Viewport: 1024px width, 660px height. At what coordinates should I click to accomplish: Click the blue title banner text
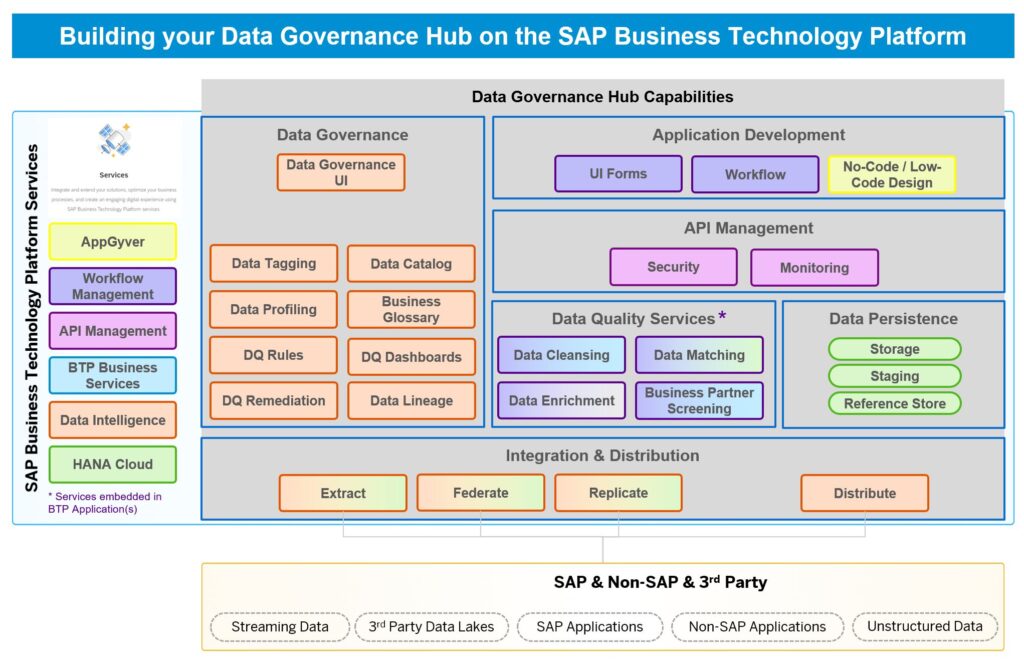(513, 36)
